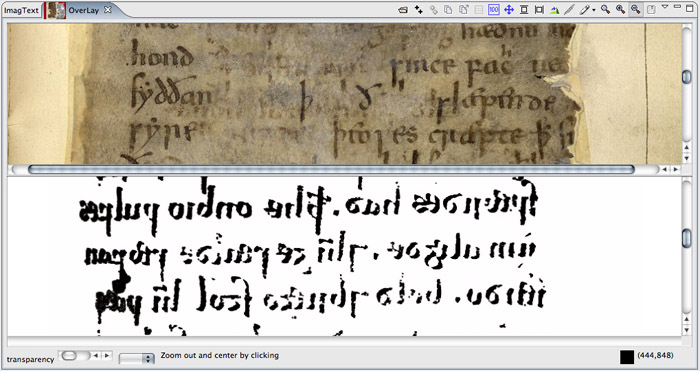Switch to the ImagText tab
700x371 pixels.
[21, 10]
